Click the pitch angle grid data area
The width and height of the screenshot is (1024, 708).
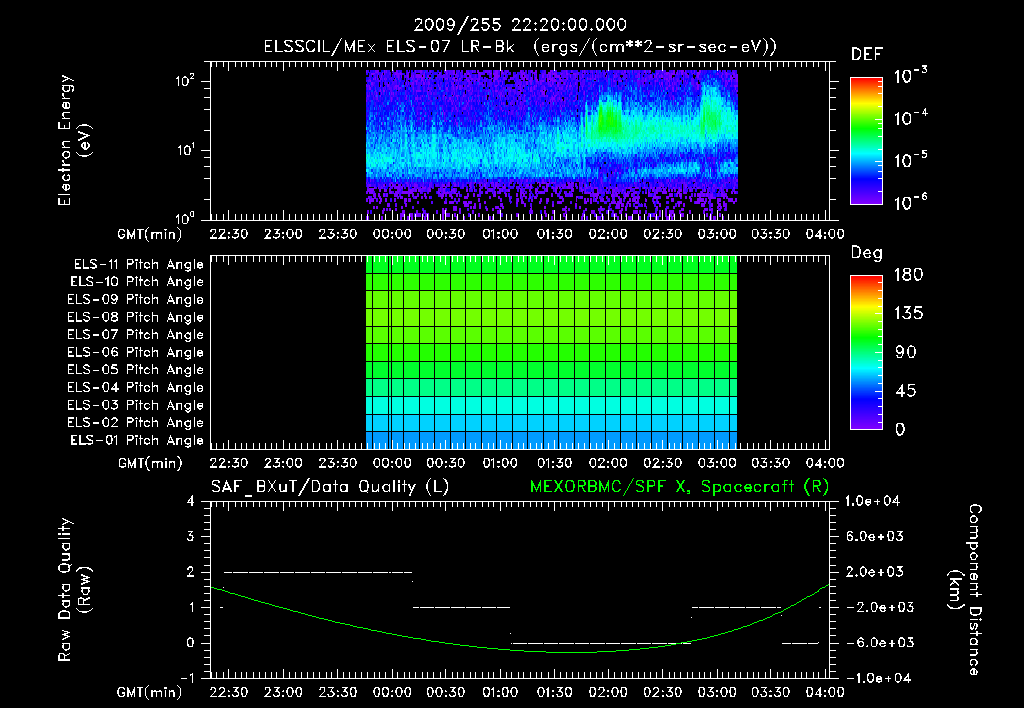pos(552,353)
